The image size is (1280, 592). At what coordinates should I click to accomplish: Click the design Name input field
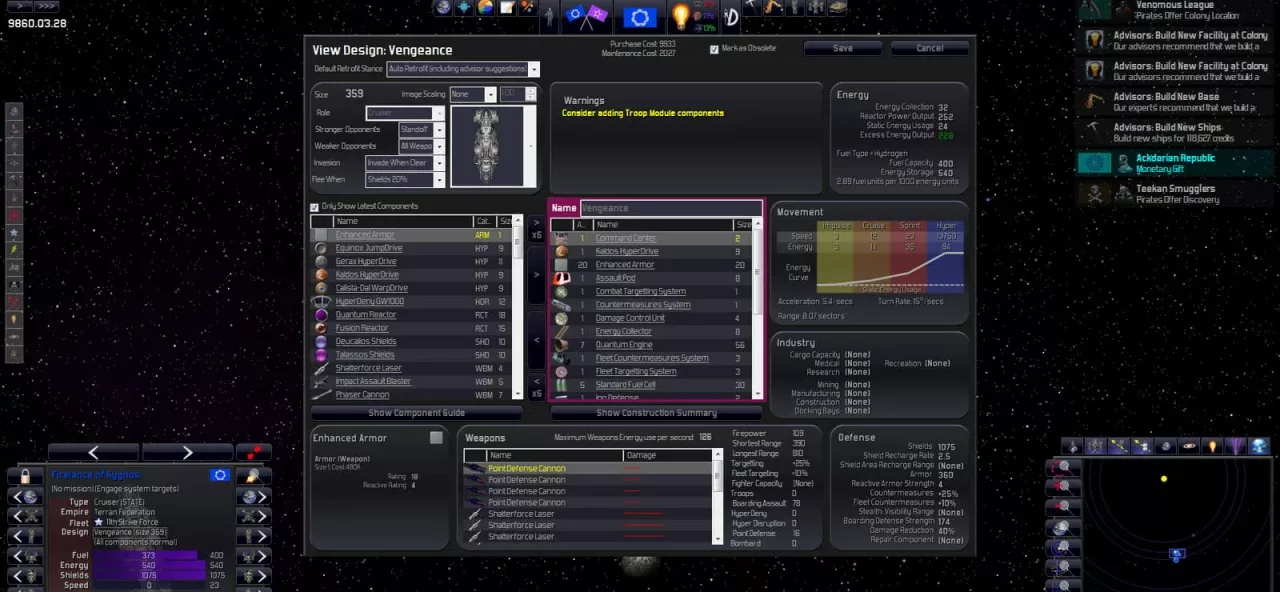[x=670, y=208]
